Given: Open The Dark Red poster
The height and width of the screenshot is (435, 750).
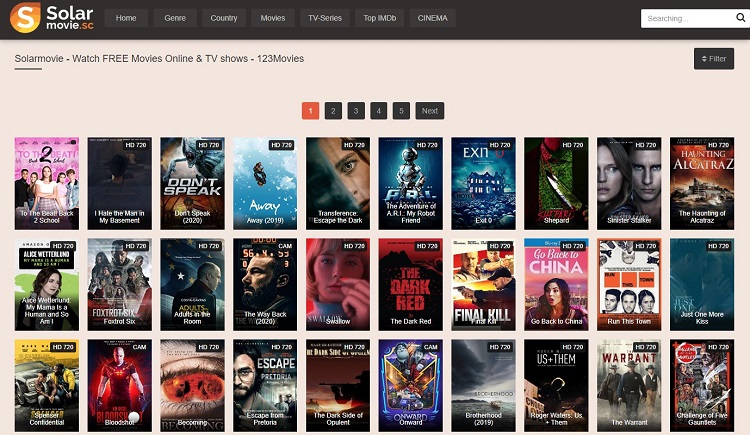Looking at the screenshot, I should [x=410, y=284].
